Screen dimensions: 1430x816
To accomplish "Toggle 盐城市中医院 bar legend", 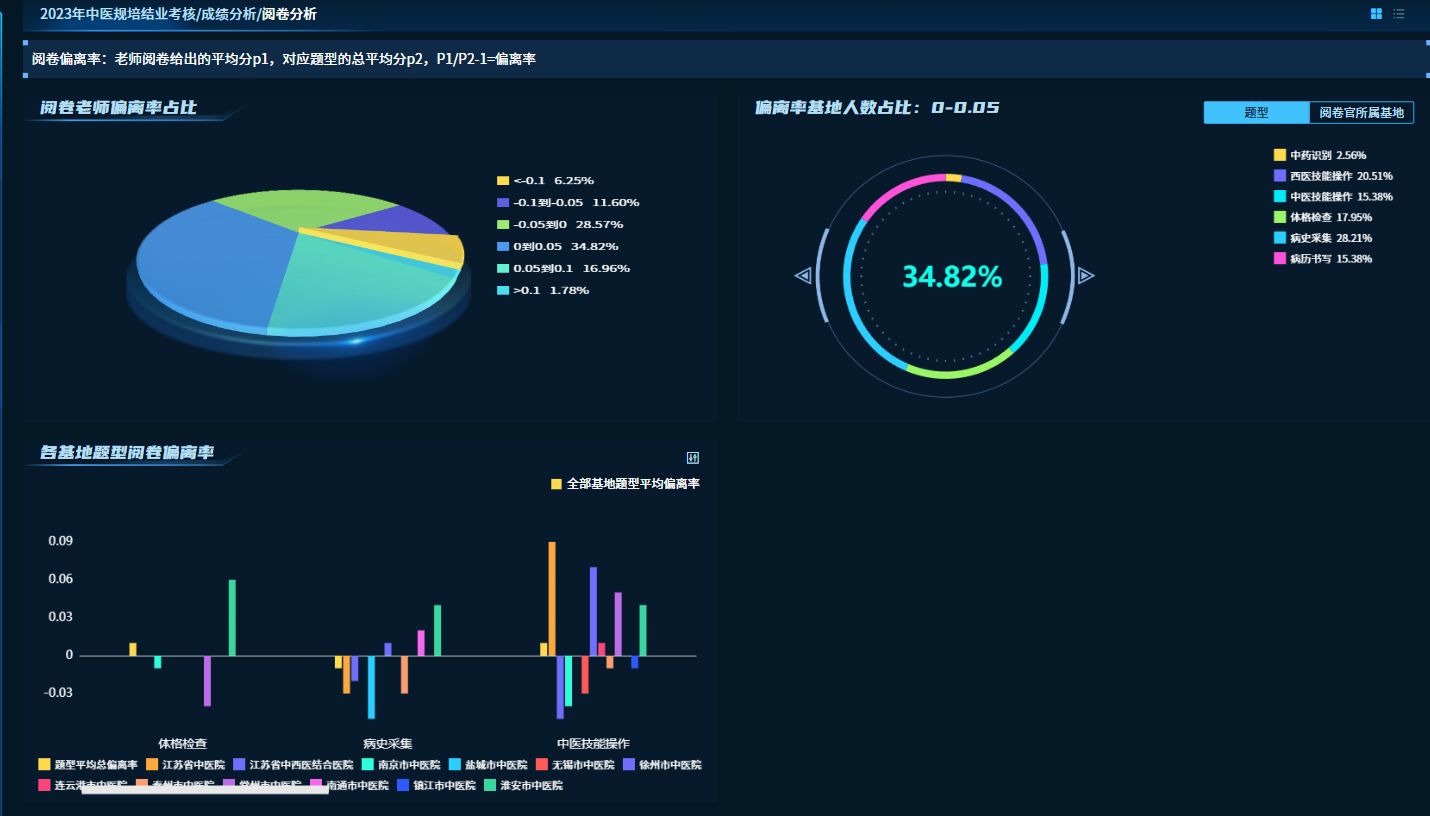I will click(488, 764).
